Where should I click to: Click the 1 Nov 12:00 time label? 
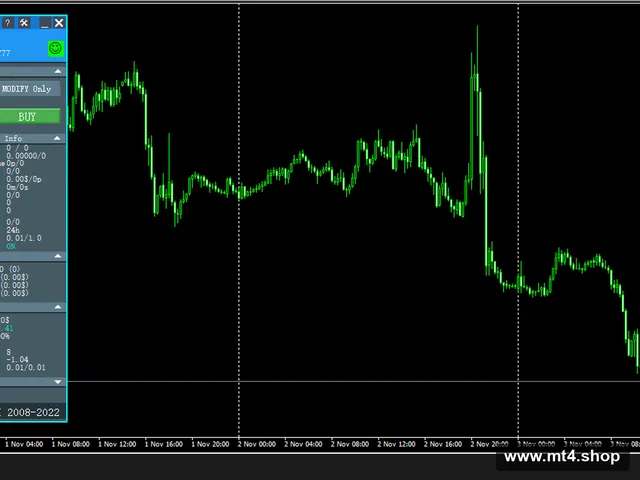pyautogui.click(x=117, y=444)
